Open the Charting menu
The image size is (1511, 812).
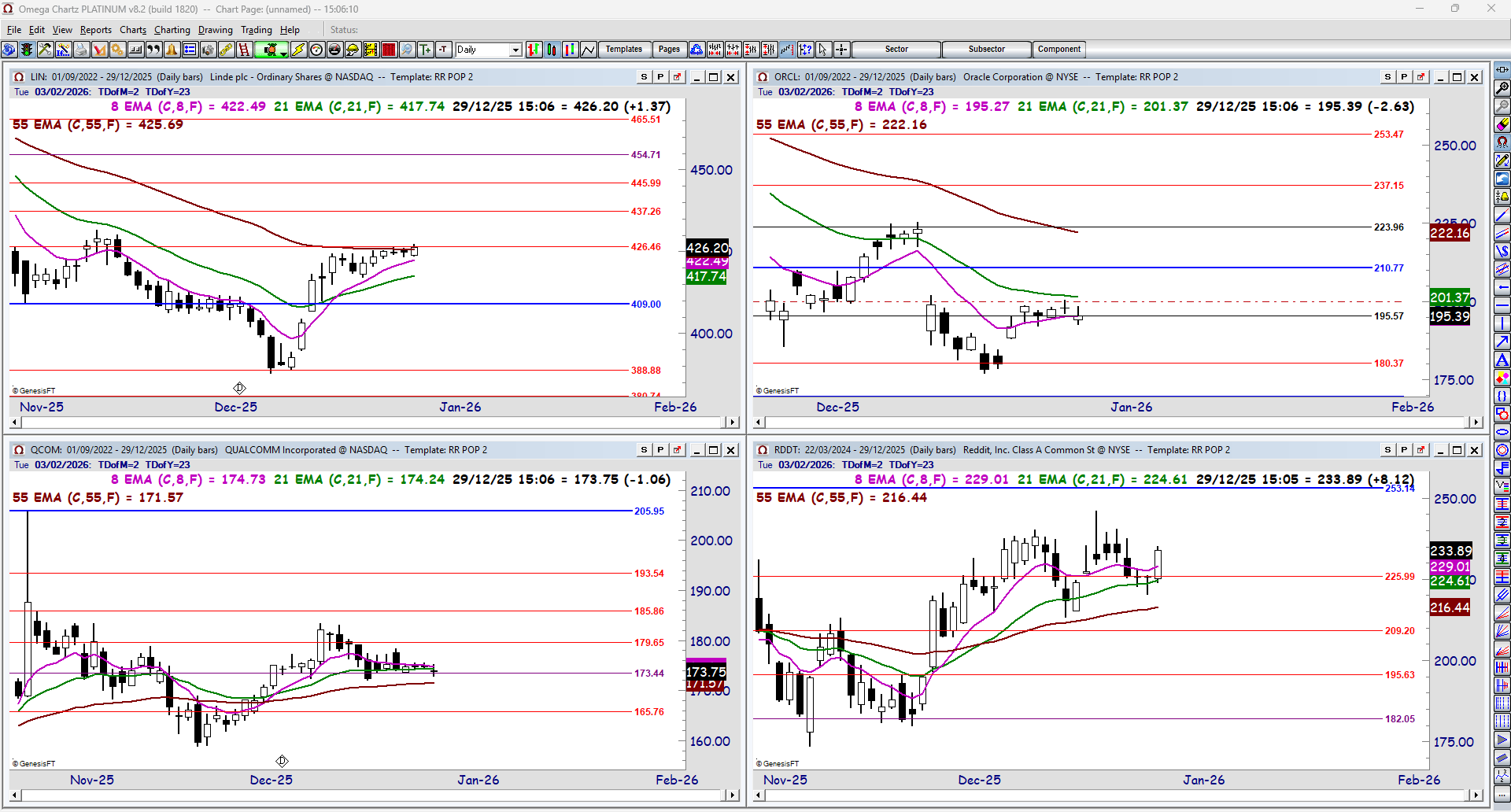(172, 30)
